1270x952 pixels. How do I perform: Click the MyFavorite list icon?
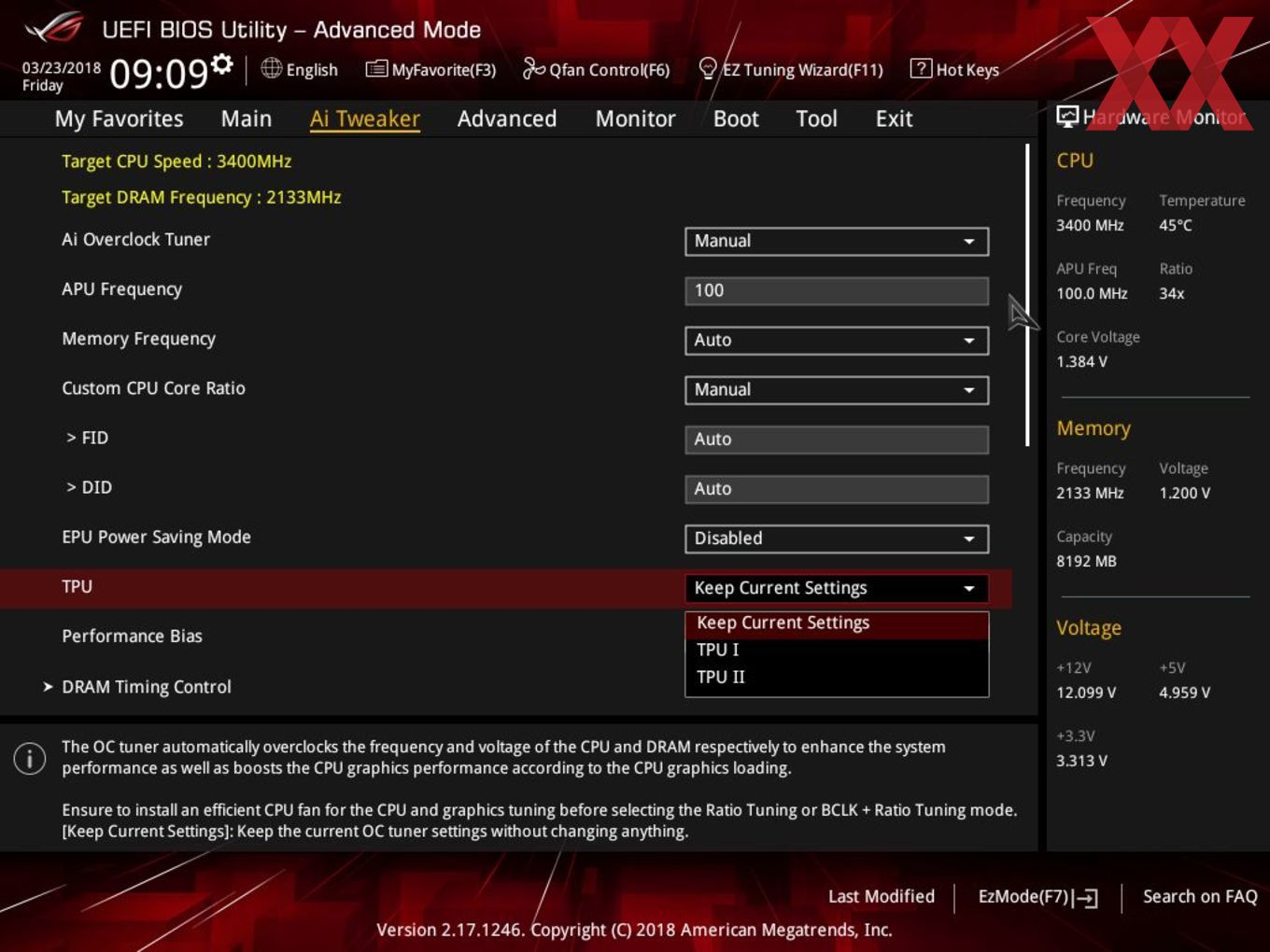click(376, 69)
